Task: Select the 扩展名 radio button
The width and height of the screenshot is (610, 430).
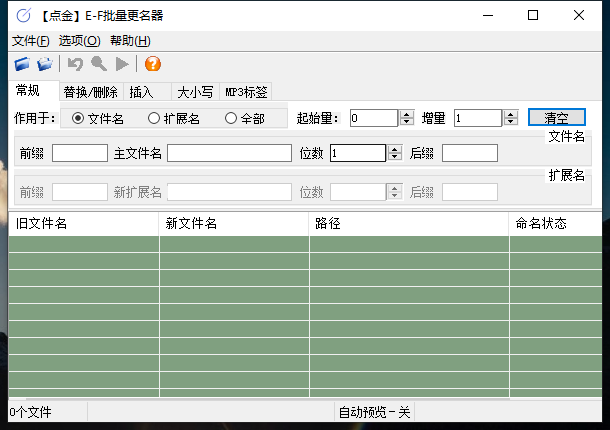Action: 154,118
